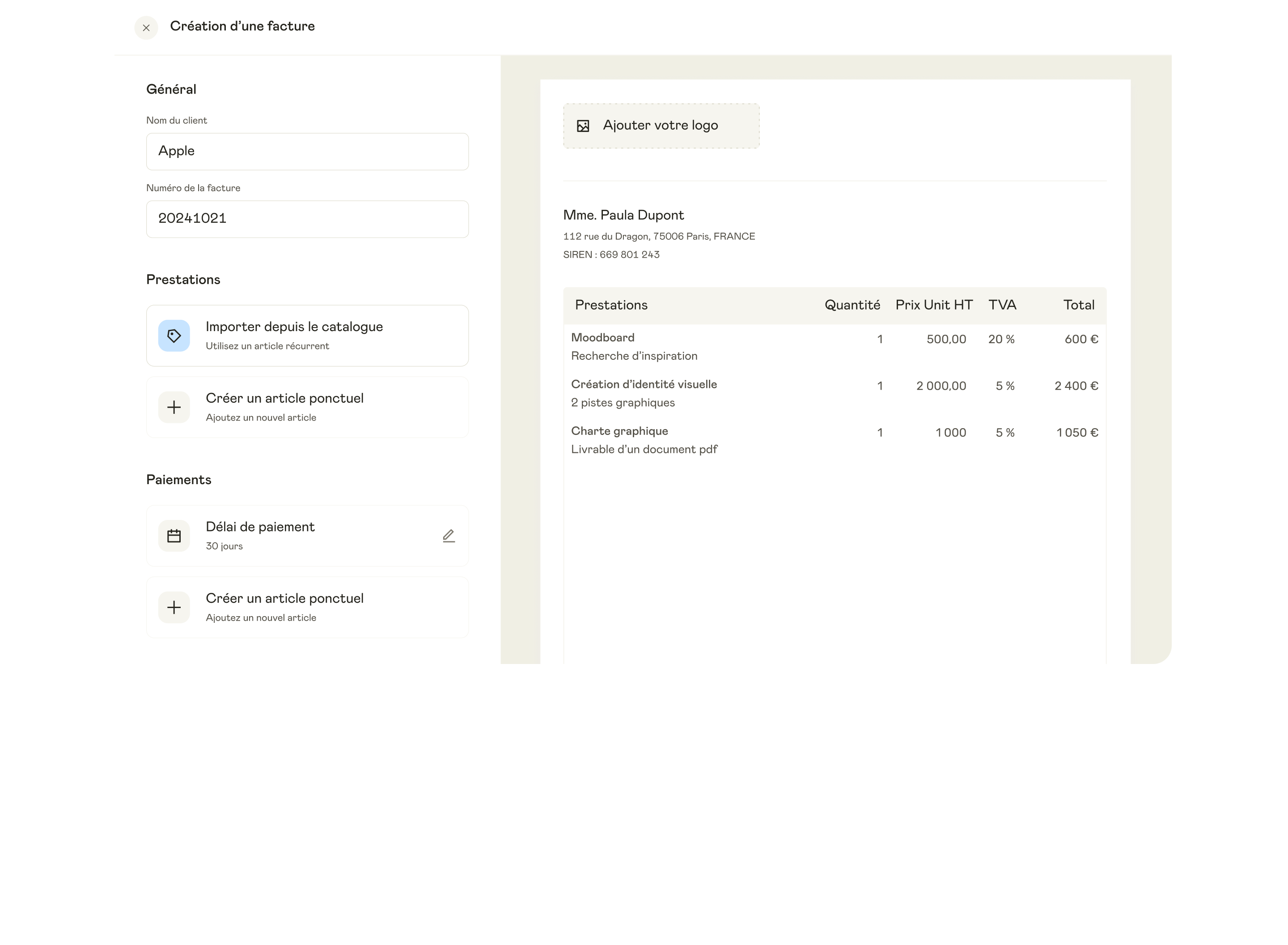Select the Charte graphique line item

coord(619,431)
